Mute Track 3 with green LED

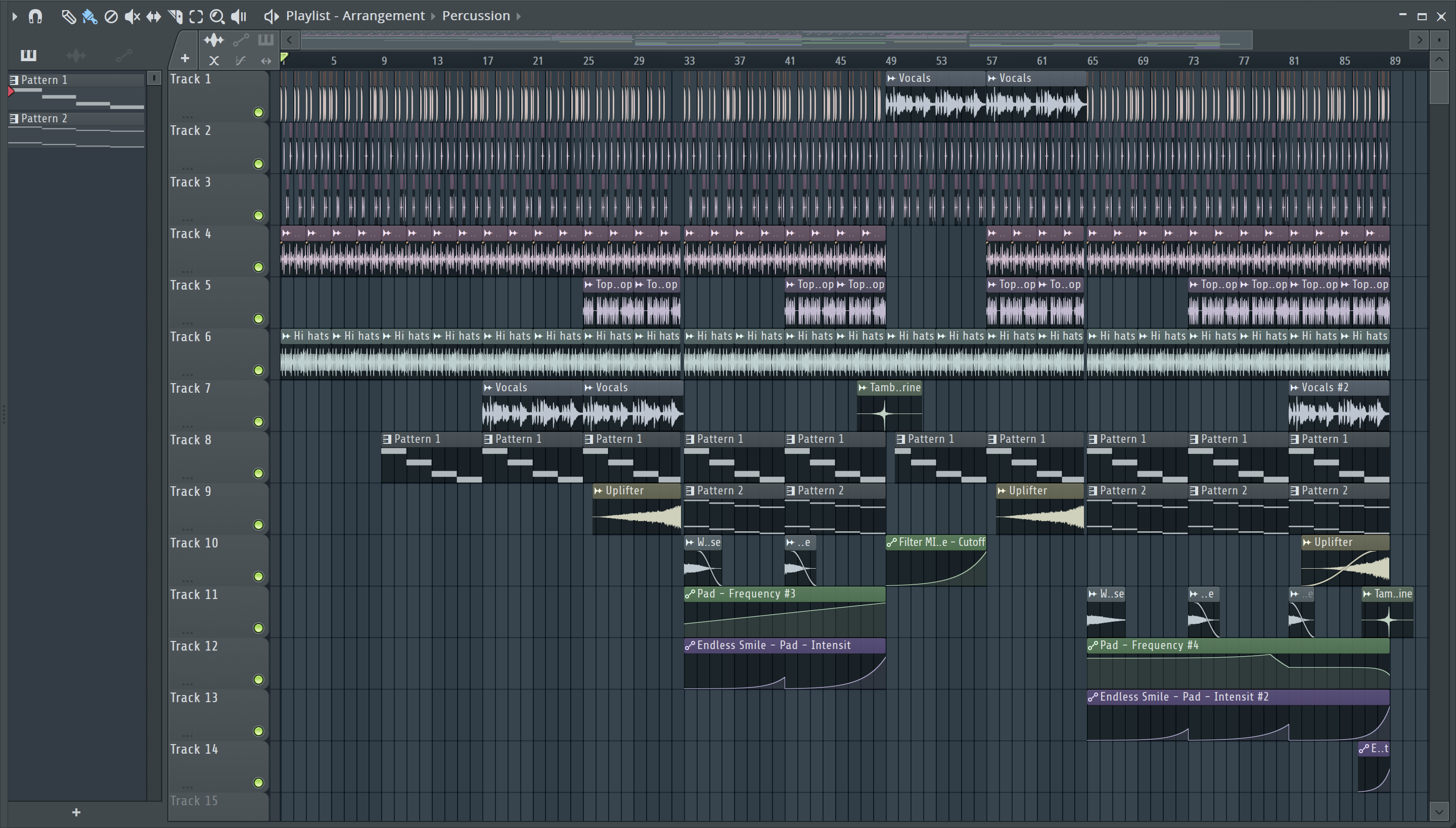point(259,215)
